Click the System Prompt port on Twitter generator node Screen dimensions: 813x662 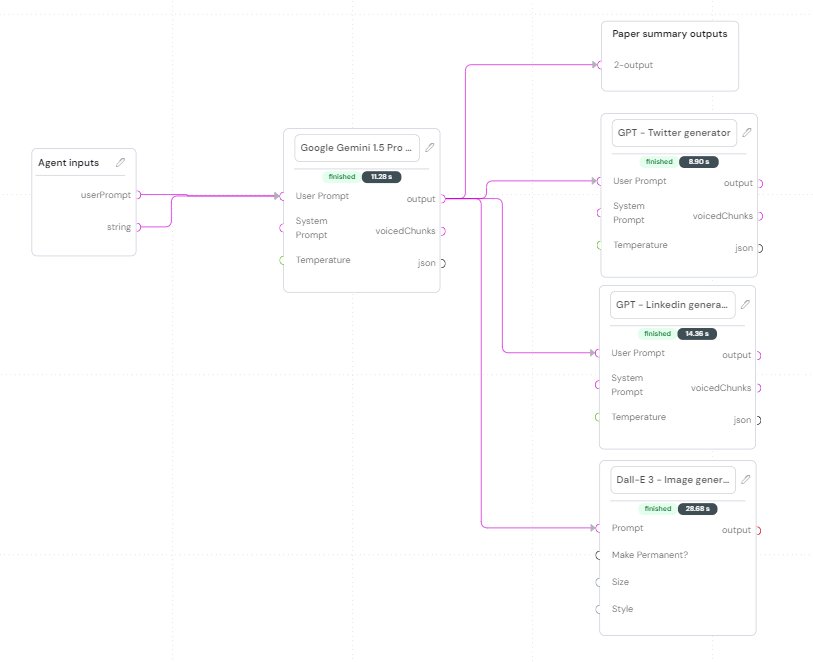[x=599, y=213]
